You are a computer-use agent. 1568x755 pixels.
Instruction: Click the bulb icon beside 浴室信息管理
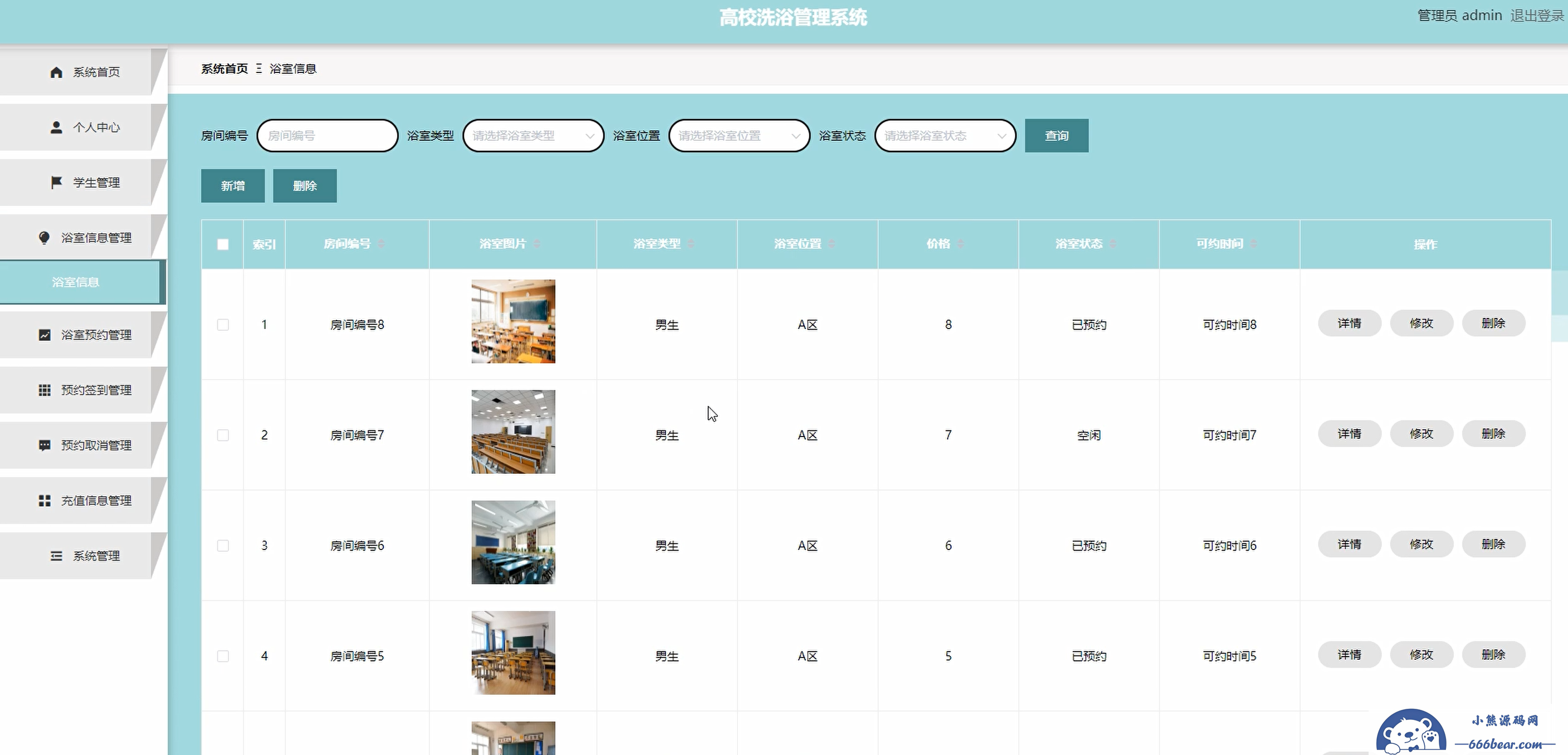pyautogui.click(x=45, y=238)
